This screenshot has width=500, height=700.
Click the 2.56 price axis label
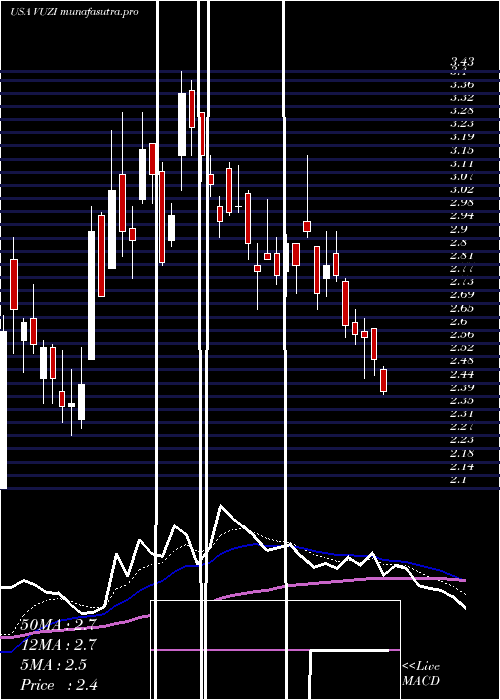click(462, 334)
